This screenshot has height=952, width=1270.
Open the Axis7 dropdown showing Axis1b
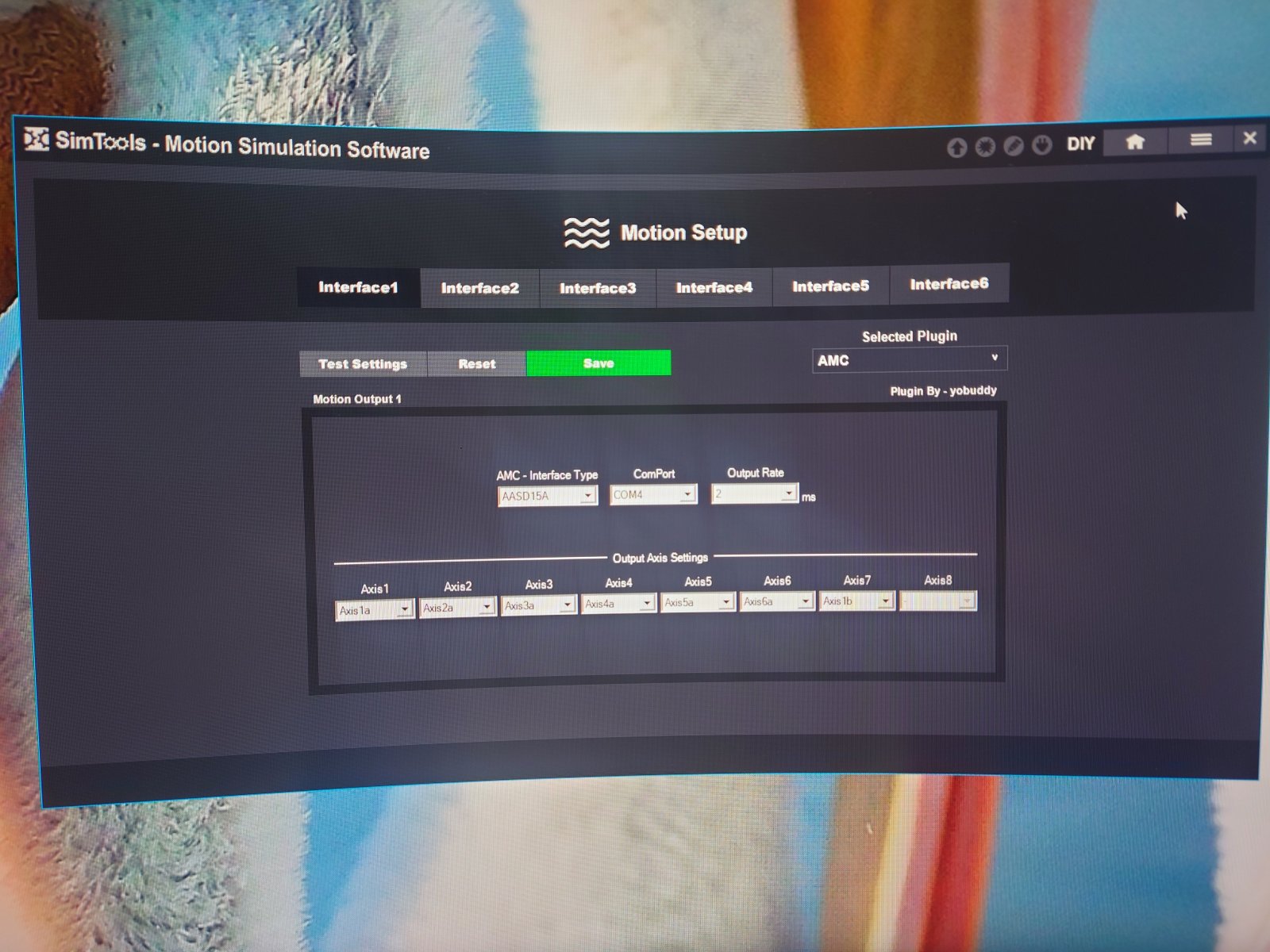857,601
